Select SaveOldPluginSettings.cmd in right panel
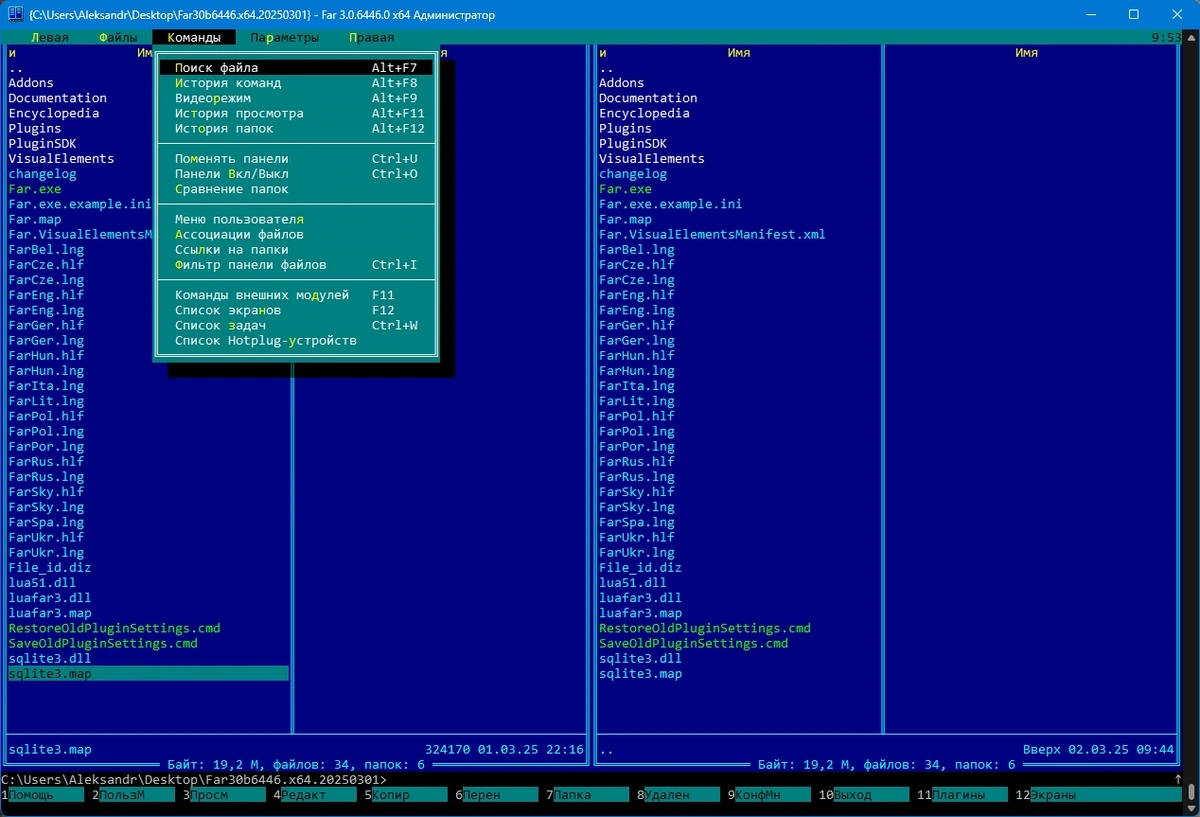Image resolution: width=1200 pixels, height=817 pixels. (693, 643)
